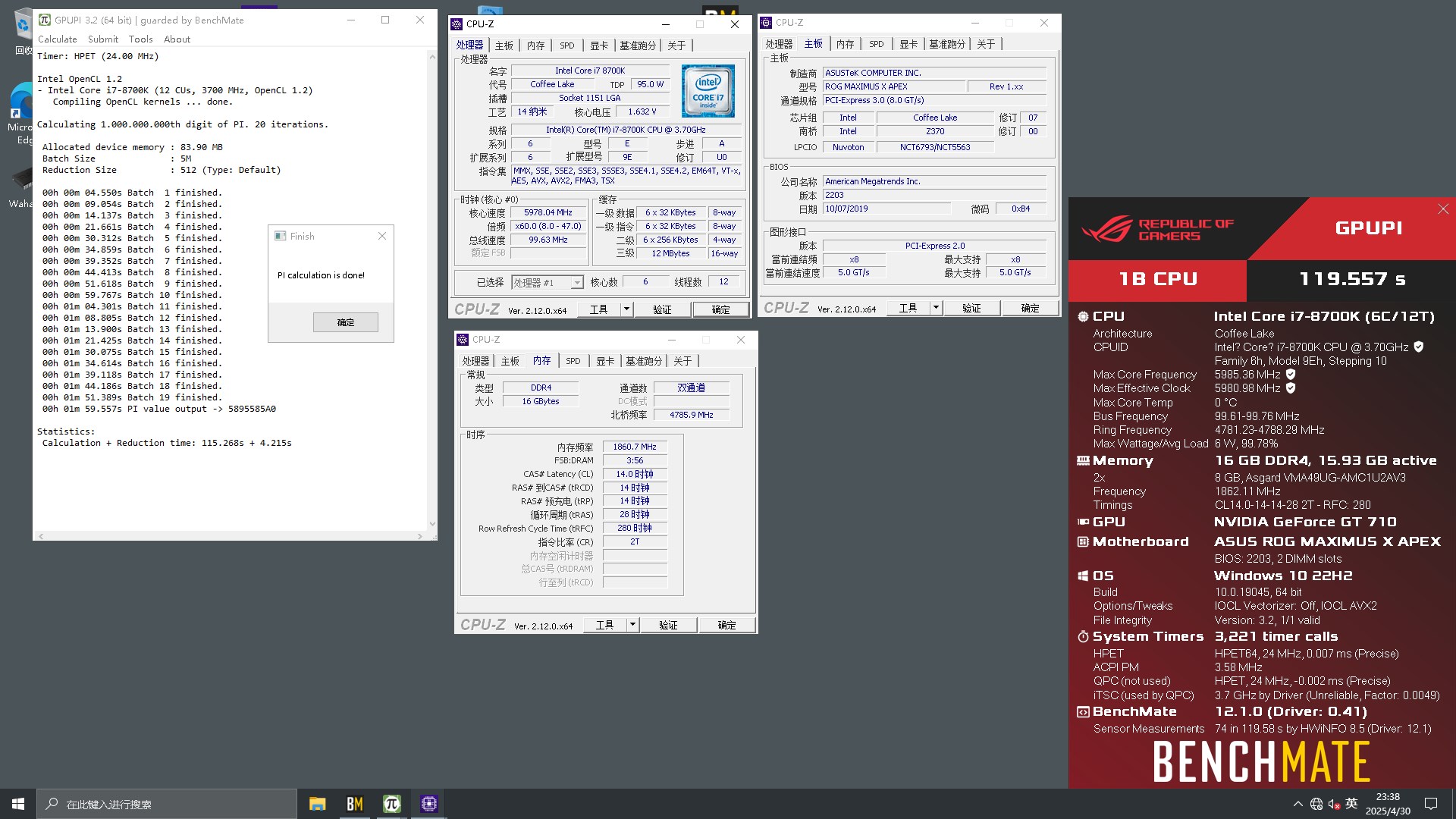Switch to SPD tab in mainboard CPU-Z window
The image size is (1456, 819).
tap(877, 44)
